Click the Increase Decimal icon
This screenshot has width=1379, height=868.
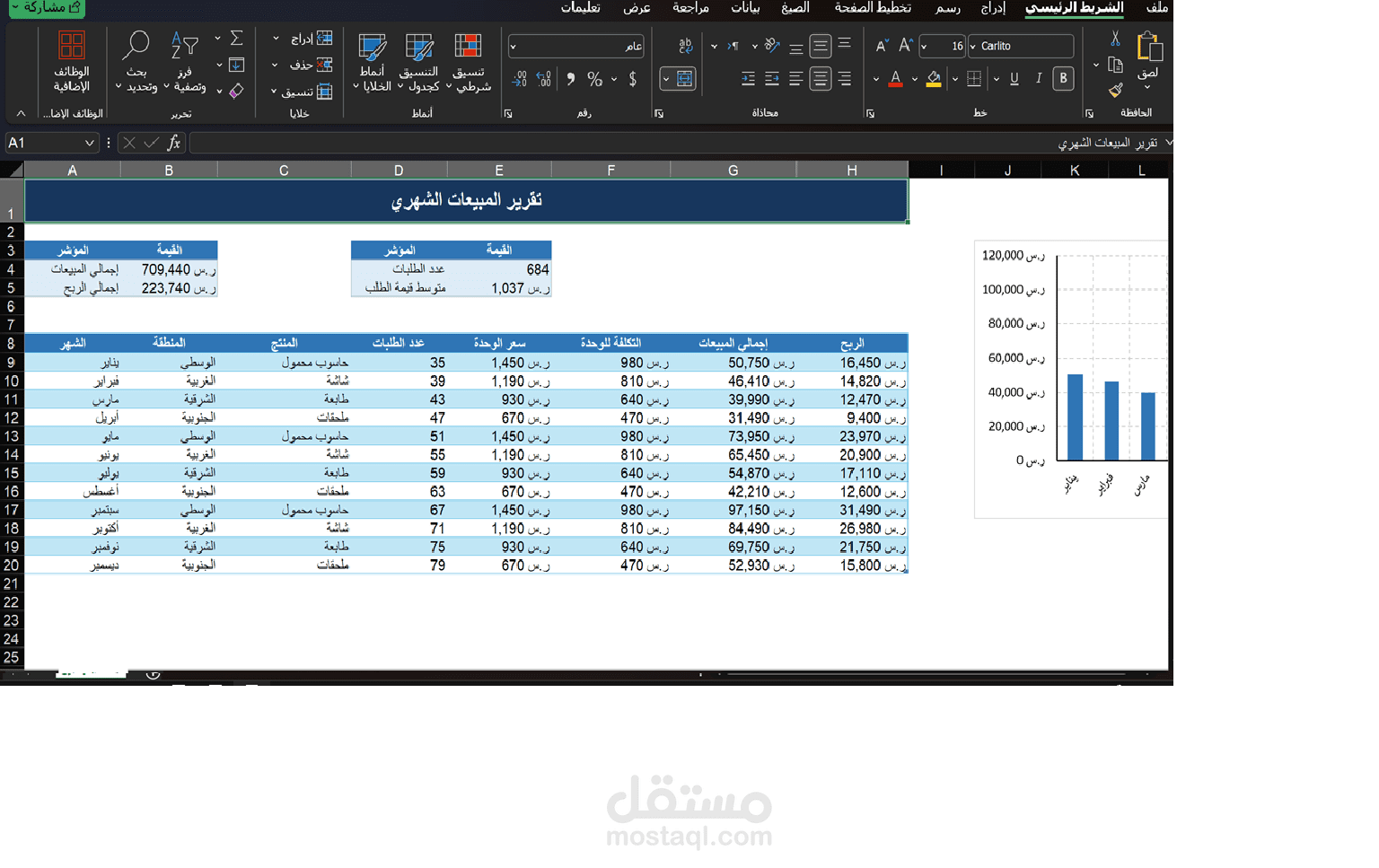[544, 79]
